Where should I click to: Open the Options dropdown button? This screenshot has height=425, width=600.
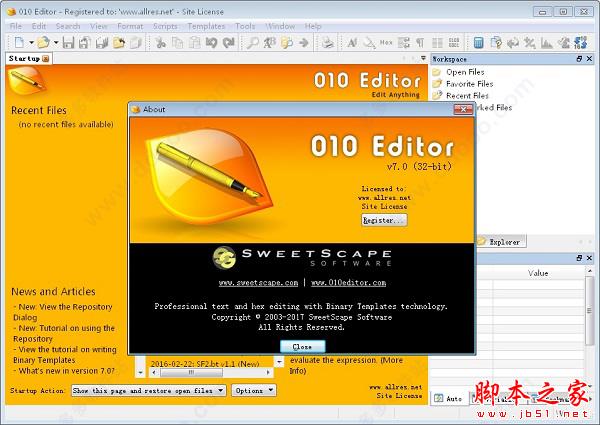pyautogui.click(x=253, y=391)
